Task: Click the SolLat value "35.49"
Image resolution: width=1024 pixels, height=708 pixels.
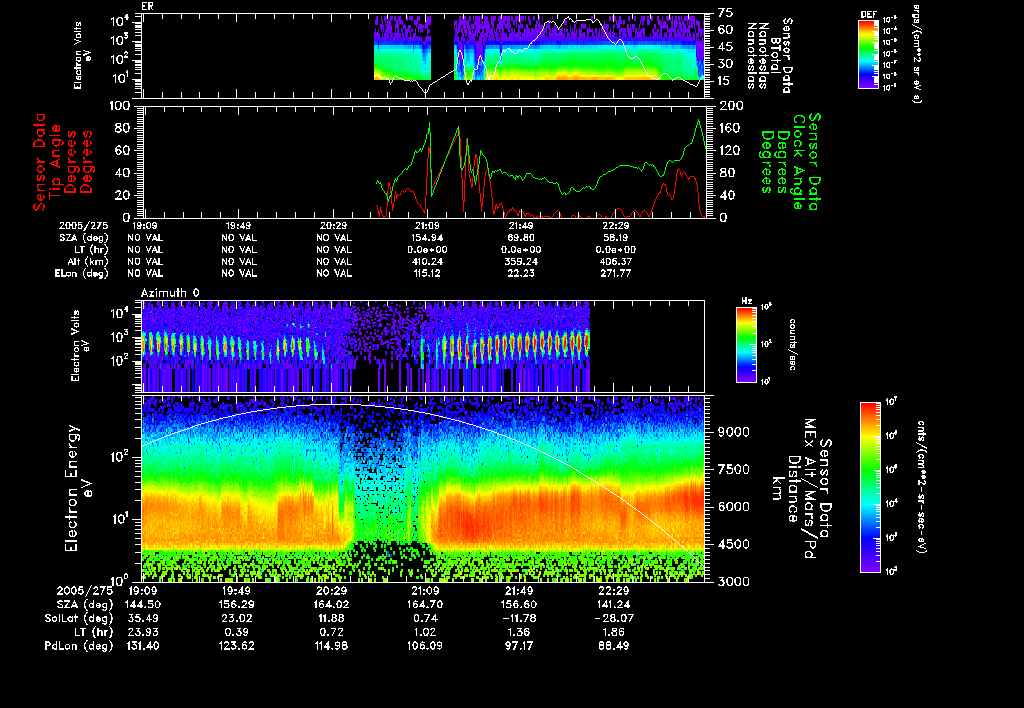Action: tap(142, 619)
